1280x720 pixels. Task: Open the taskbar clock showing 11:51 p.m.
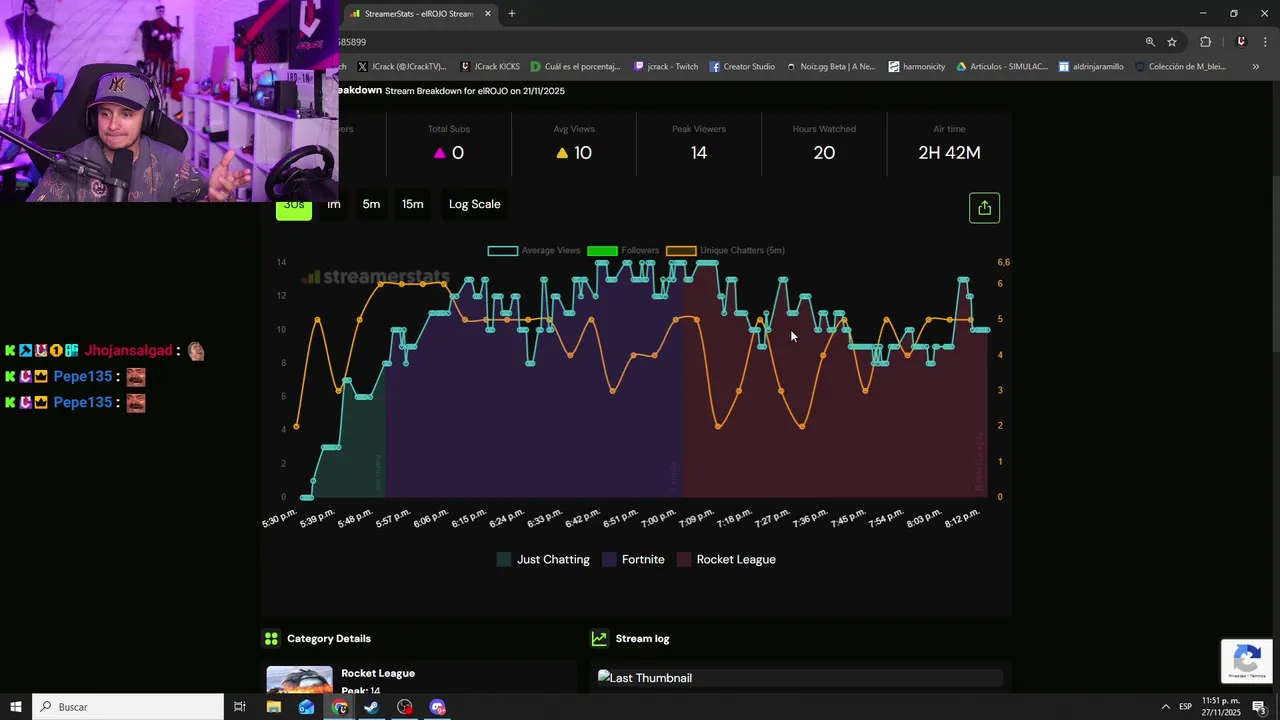(x=1221, y=707)
